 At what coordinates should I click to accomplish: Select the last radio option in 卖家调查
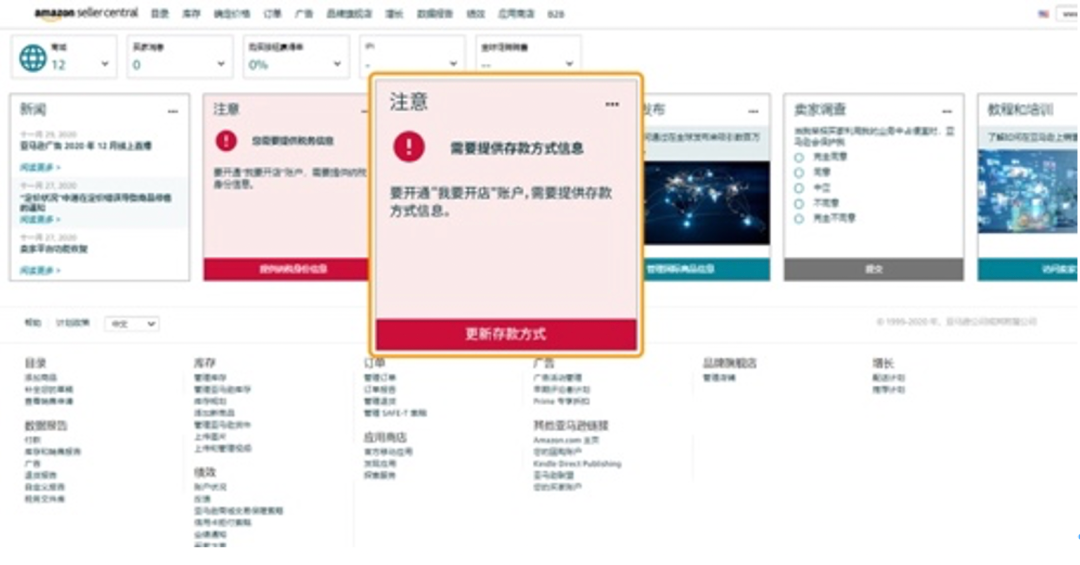point(799,217)
